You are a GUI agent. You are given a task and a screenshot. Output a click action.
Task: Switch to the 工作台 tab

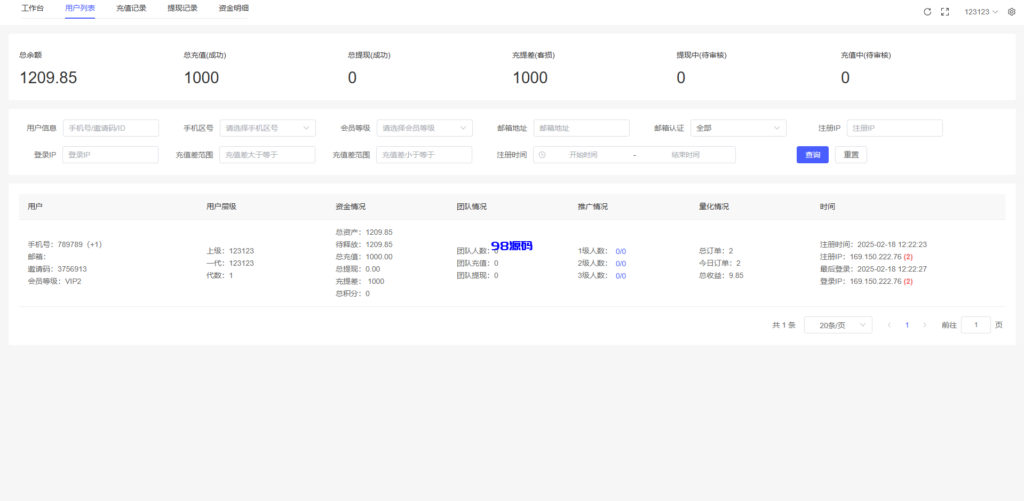coord(33,9)
